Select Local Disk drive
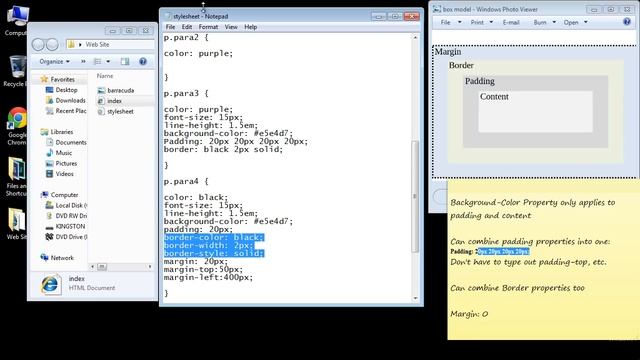Viewport: 640px width, 360px height. point(71,205)
